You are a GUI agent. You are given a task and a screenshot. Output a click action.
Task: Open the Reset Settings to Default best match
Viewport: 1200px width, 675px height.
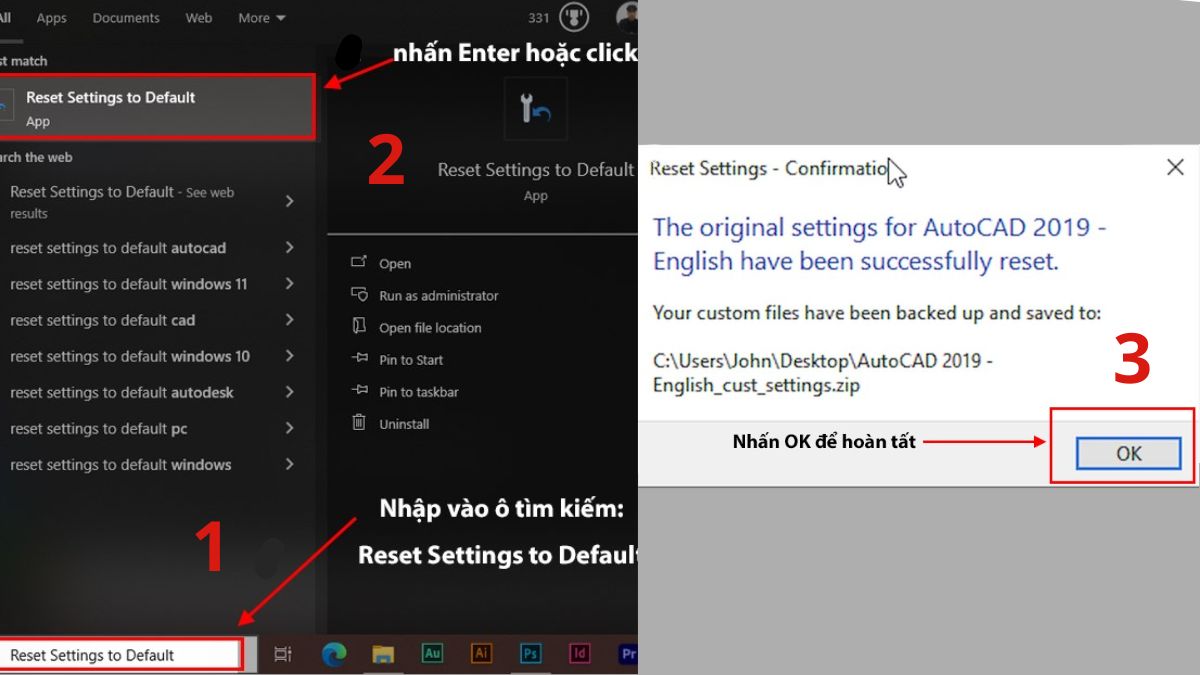(x=158, y=107)
